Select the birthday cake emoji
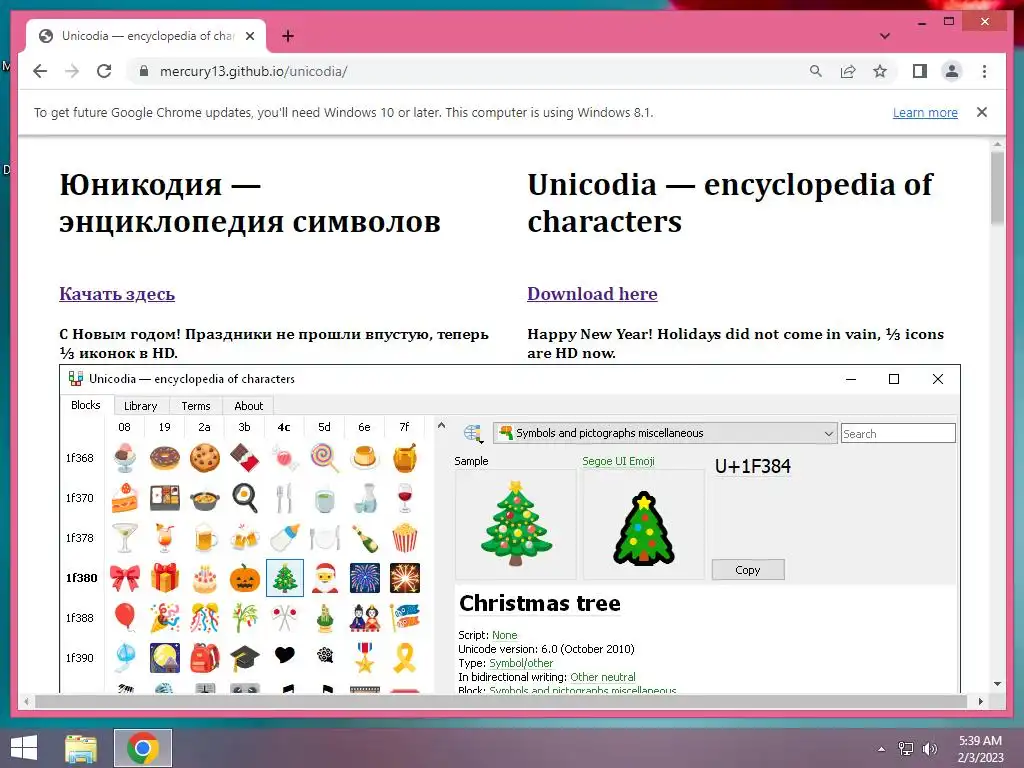1024x768 pixels. pyautogui.click(x=204, y=578)
